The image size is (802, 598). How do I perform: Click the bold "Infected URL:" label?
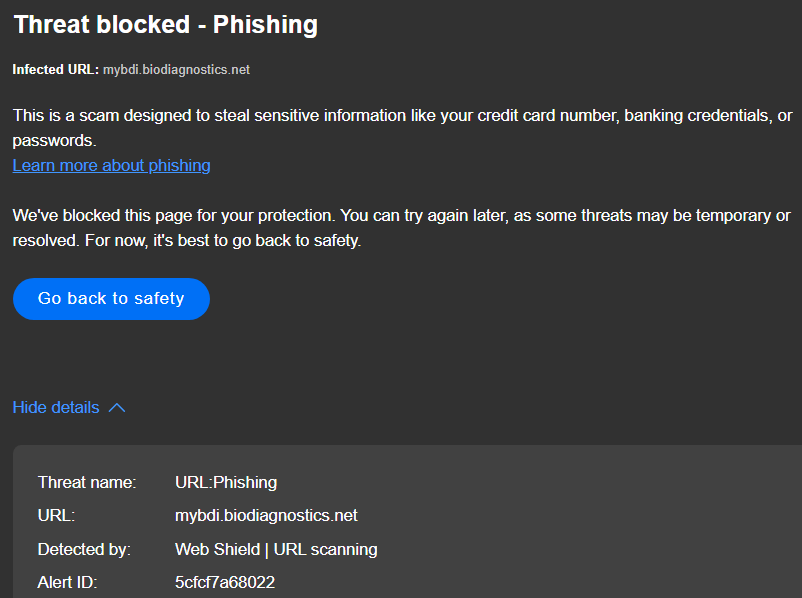(55, 70)
